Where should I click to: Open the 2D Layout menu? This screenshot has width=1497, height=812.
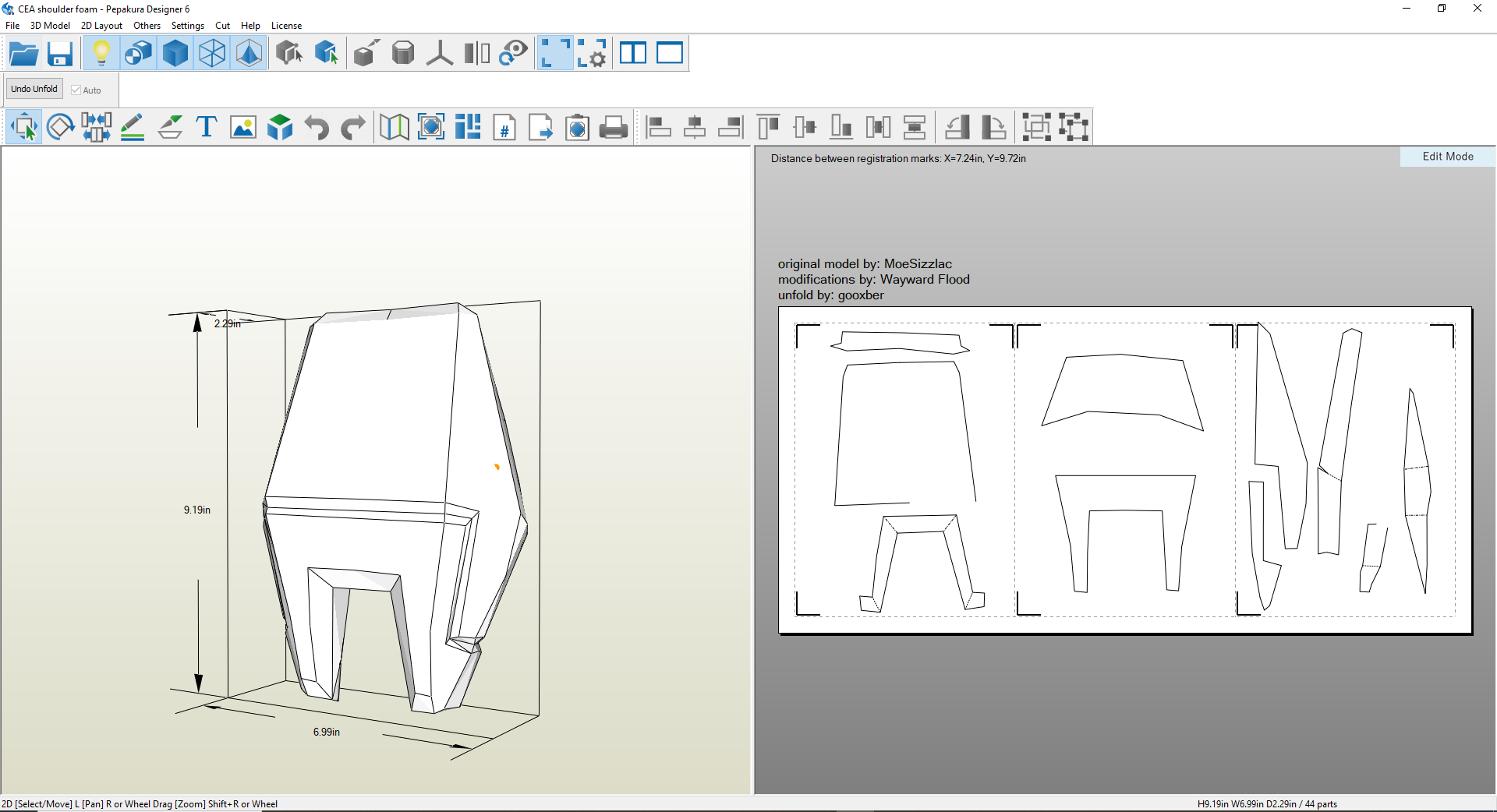tap(101, 26)
